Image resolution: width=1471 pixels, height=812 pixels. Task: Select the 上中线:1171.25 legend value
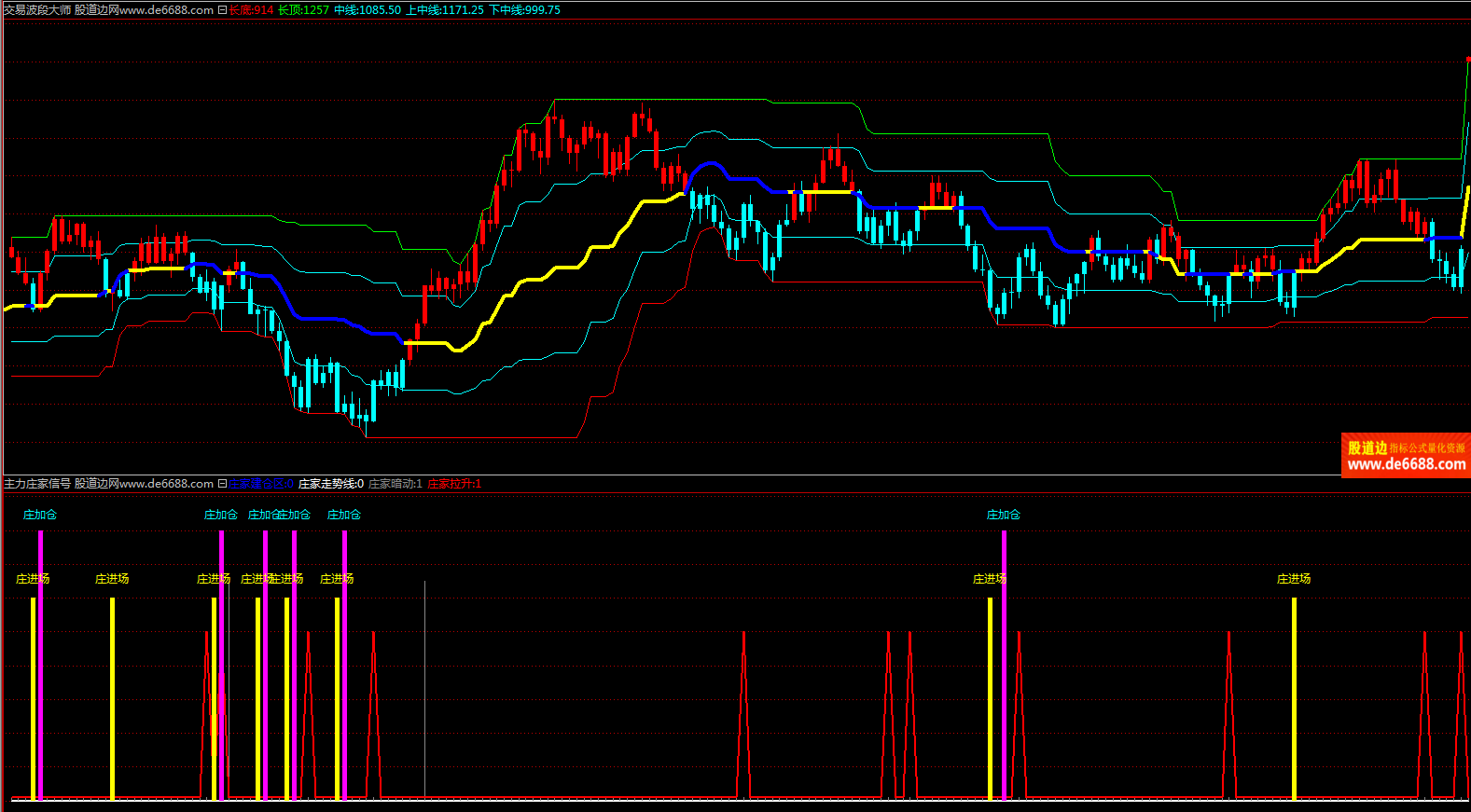coord(445,10)
